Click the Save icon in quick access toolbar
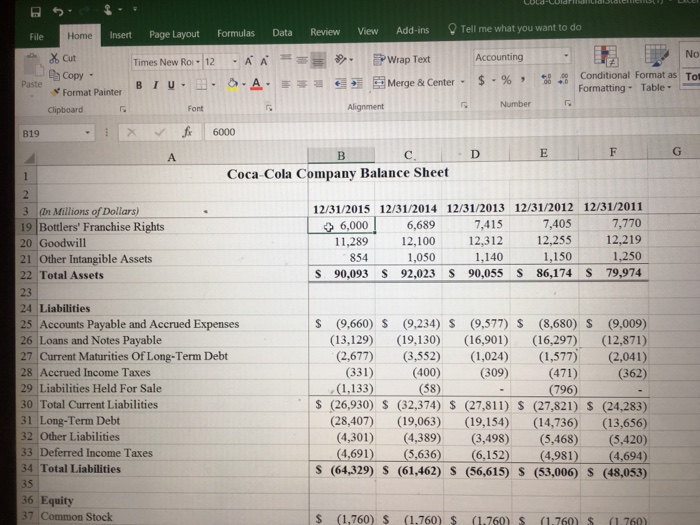700x525 pixels. pos(36,12)
